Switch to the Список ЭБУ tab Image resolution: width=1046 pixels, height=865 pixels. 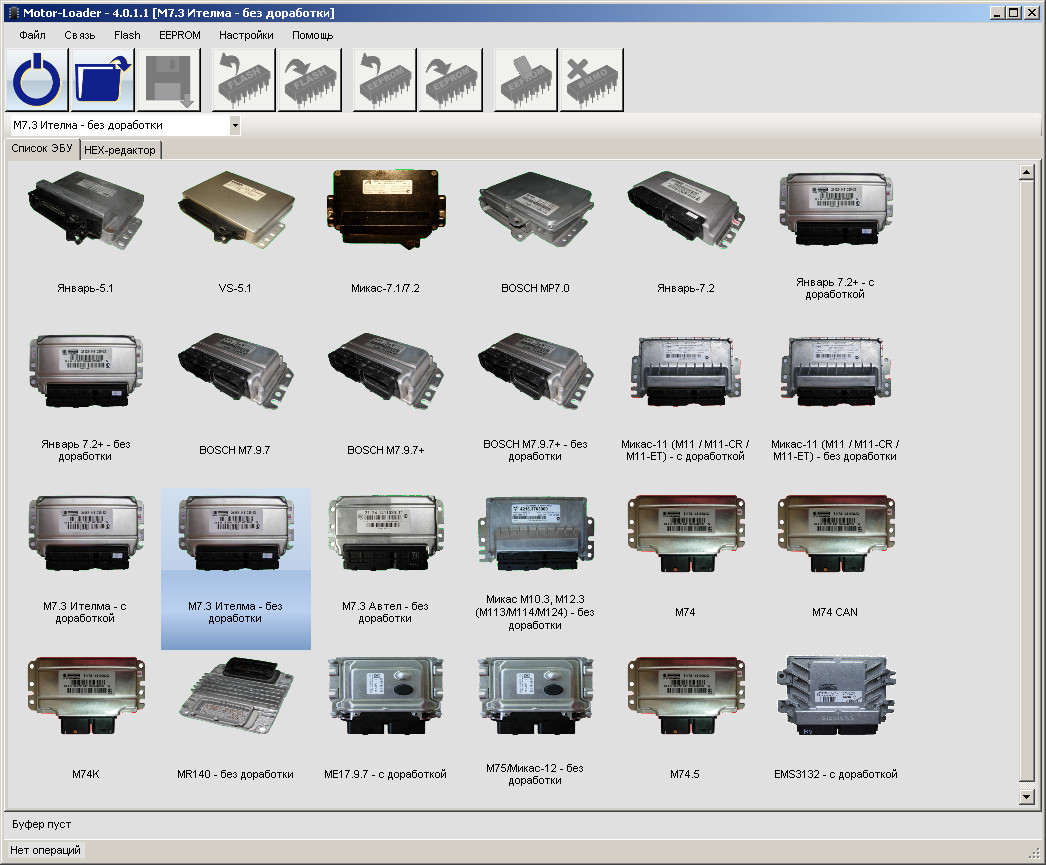42,148
